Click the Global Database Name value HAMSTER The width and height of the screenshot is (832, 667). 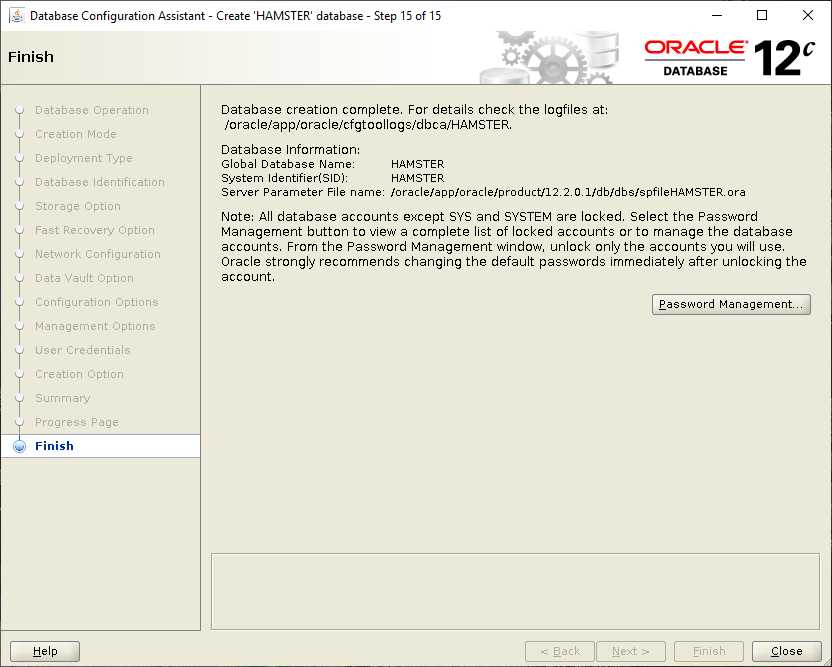(x=418, y=164)
